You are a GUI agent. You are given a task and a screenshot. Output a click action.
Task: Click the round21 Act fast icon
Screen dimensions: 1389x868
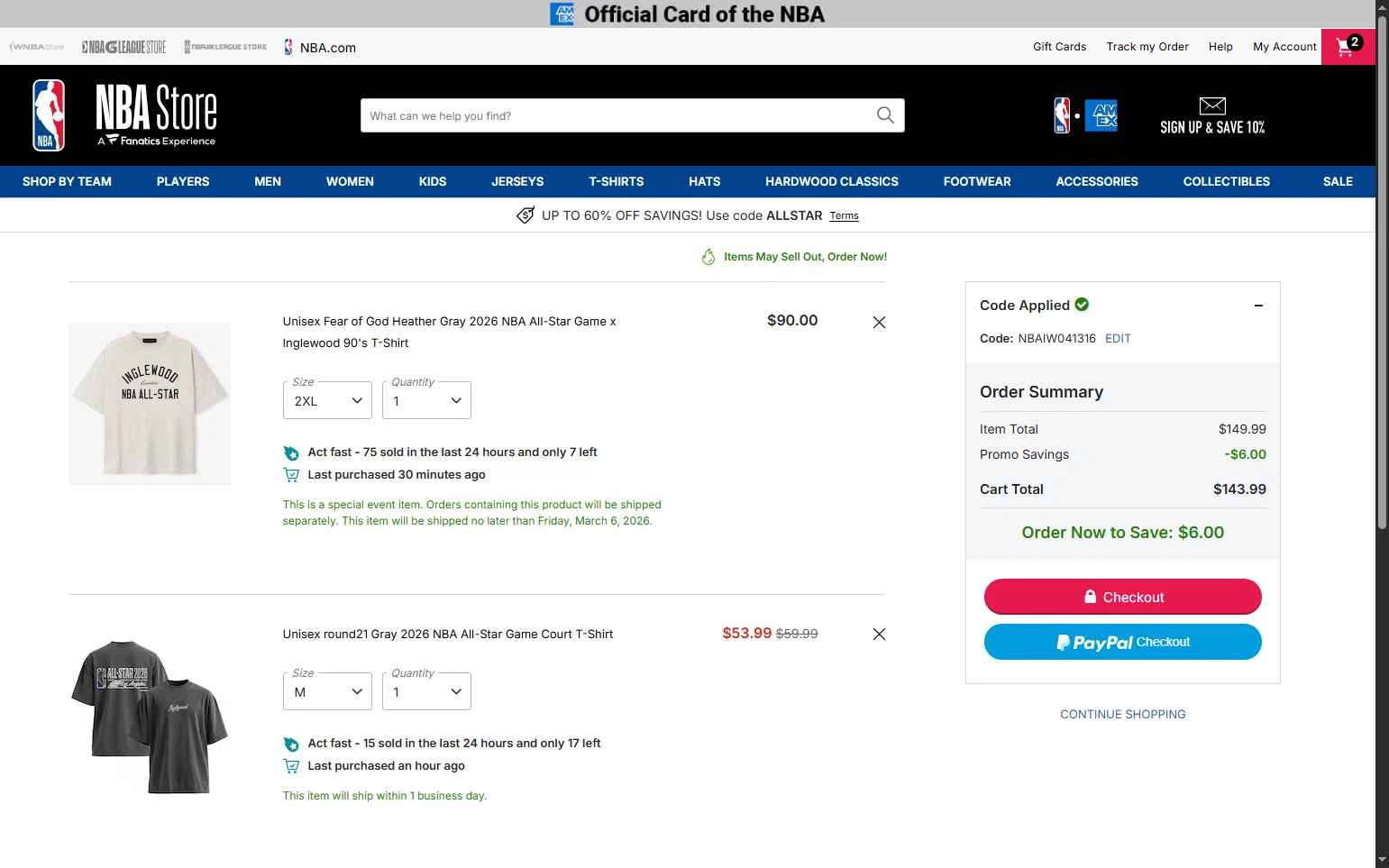[291, 744]
